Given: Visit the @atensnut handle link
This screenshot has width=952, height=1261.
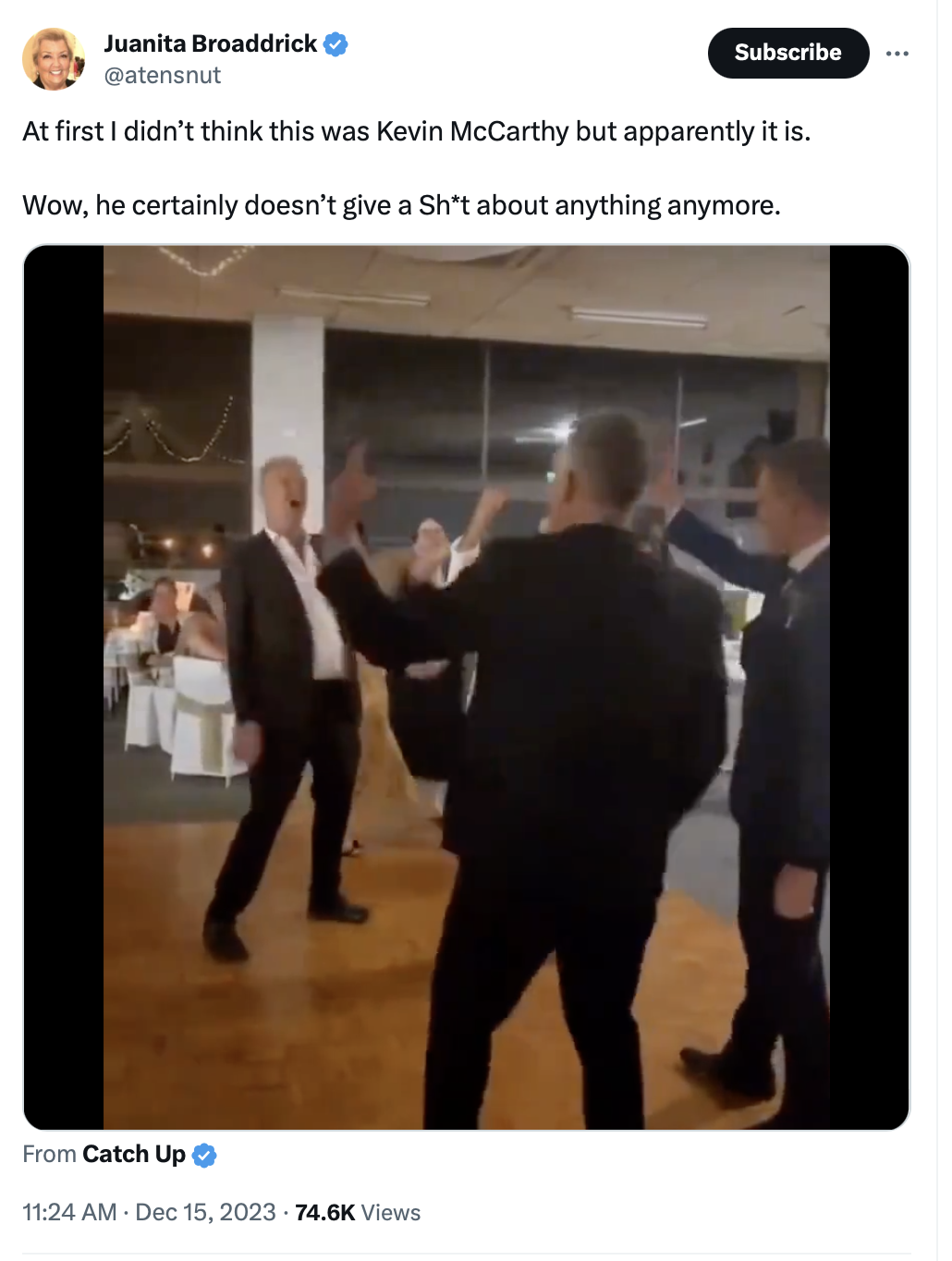Looking at the screenshot, I should click(x=163, y=76).
